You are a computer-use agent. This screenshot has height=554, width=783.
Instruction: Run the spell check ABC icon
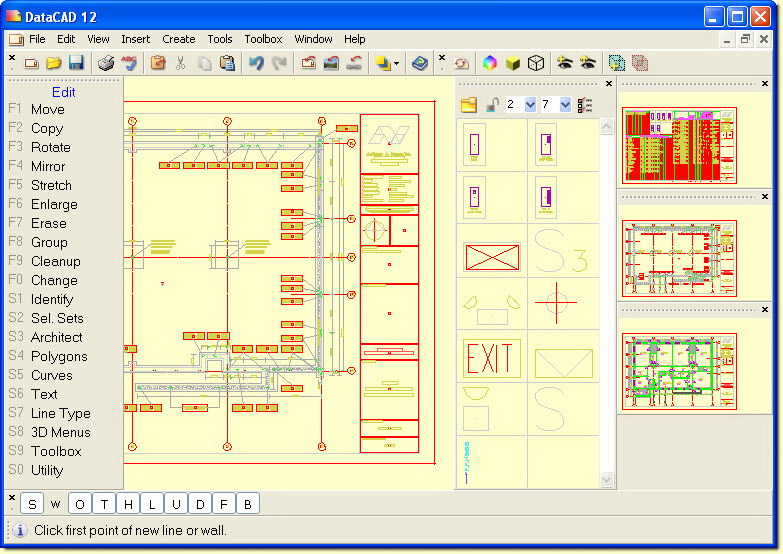click(x=129, y=63)
